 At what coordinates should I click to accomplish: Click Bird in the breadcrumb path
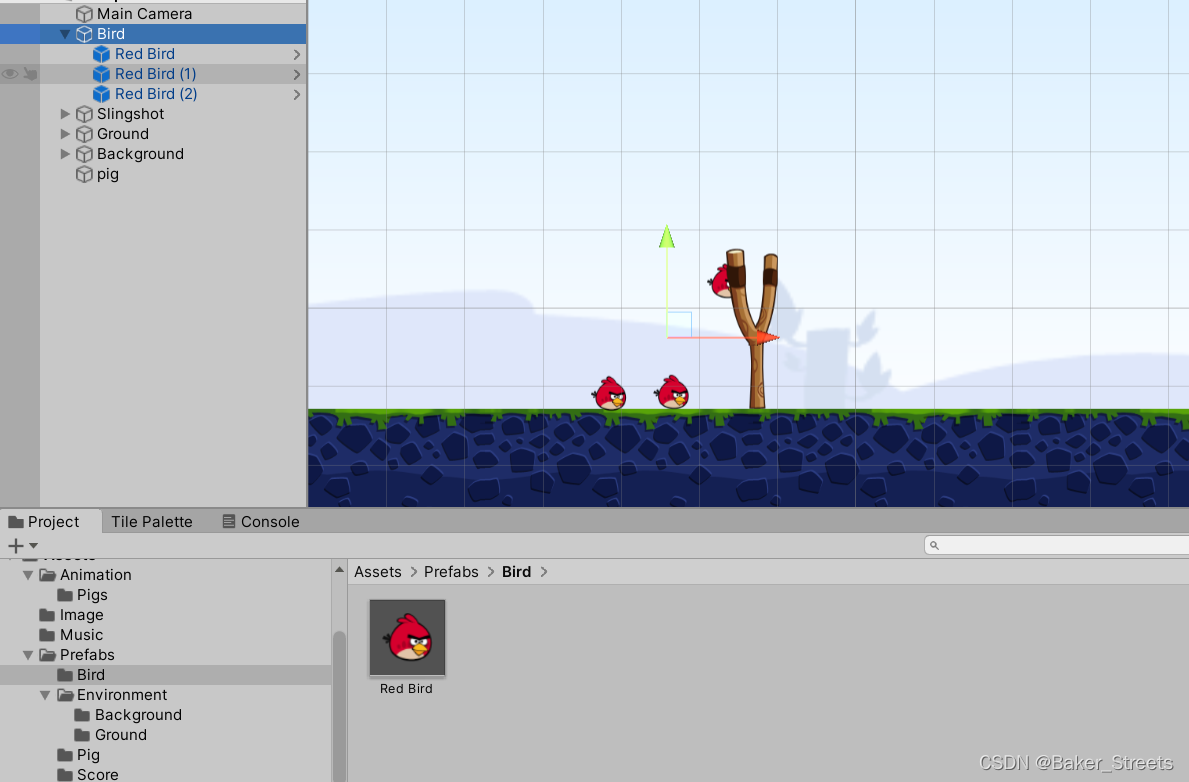point(516,572)
